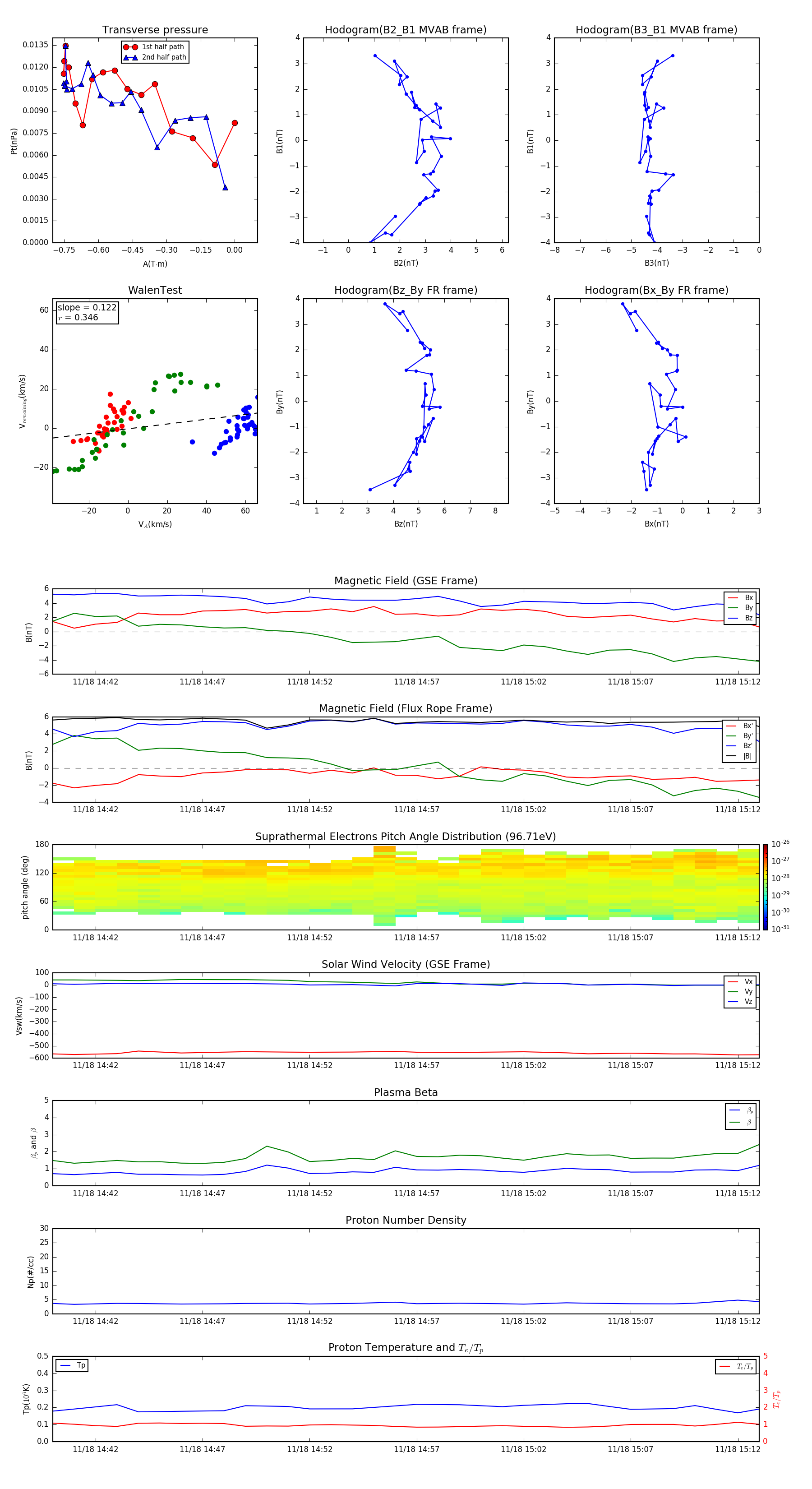The height and width of the screenshot is (1489, 812).
Task: Click the Plasma Beta plot title
Action: coord(406,1093)
